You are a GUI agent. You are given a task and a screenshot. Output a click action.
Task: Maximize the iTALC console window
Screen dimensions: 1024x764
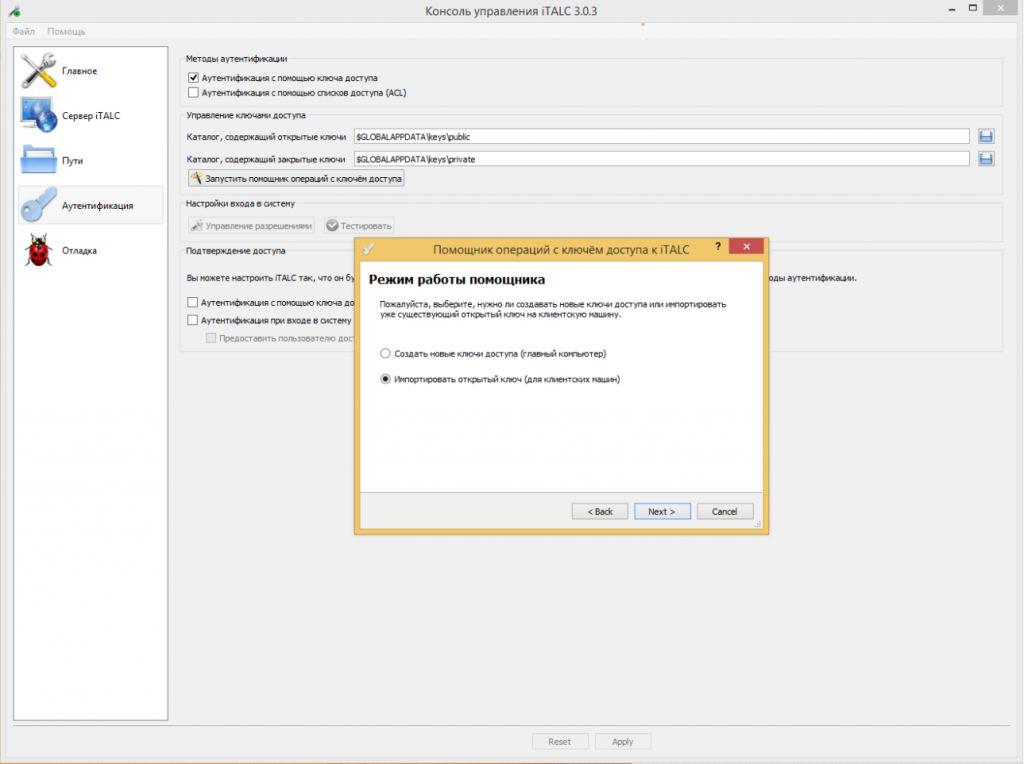(973, 8)
